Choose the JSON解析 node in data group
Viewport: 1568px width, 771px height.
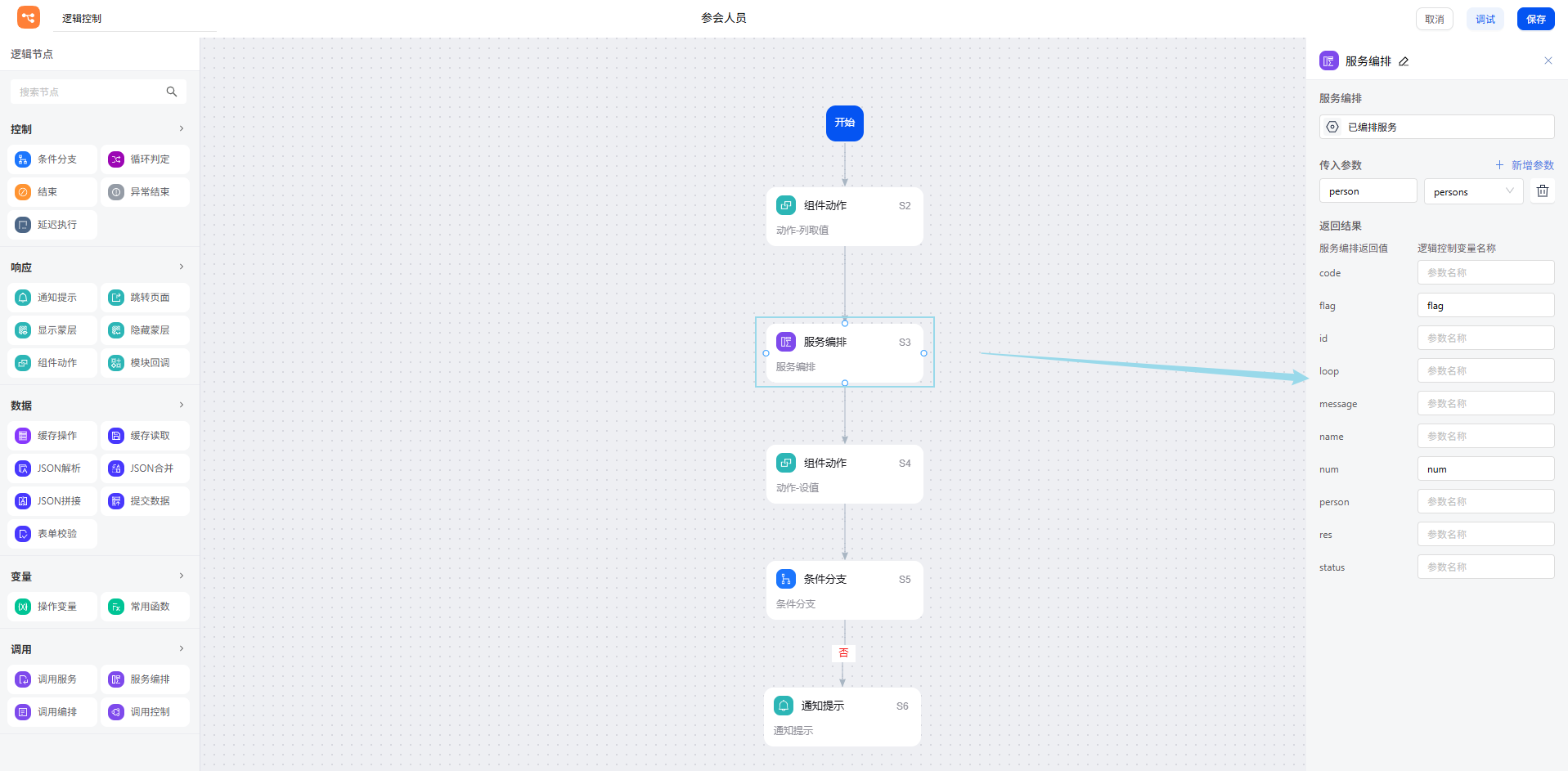click(x=52, y=468)
